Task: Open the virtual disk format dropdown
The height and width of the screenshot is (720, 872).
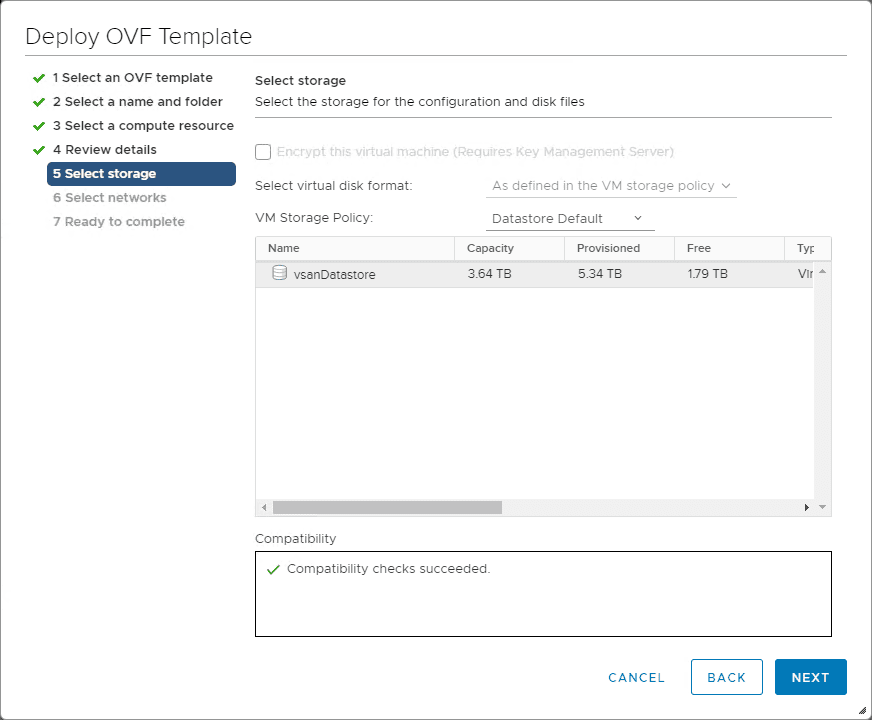Action: 611,186
